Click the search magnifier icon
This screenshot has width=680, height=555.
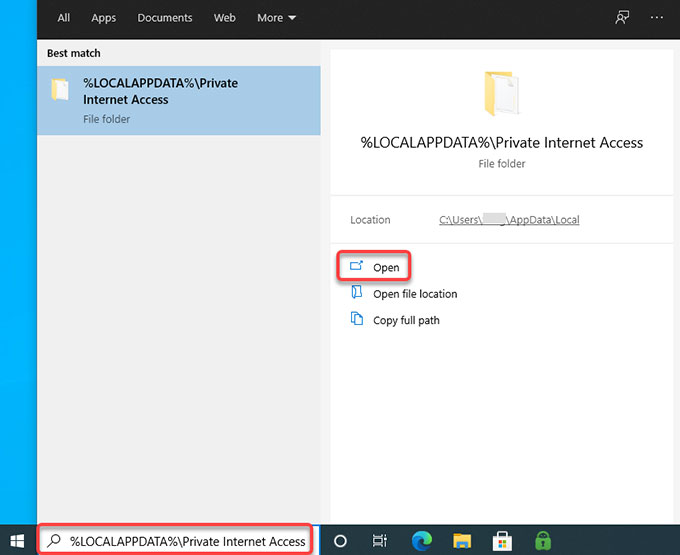point(54,540)
